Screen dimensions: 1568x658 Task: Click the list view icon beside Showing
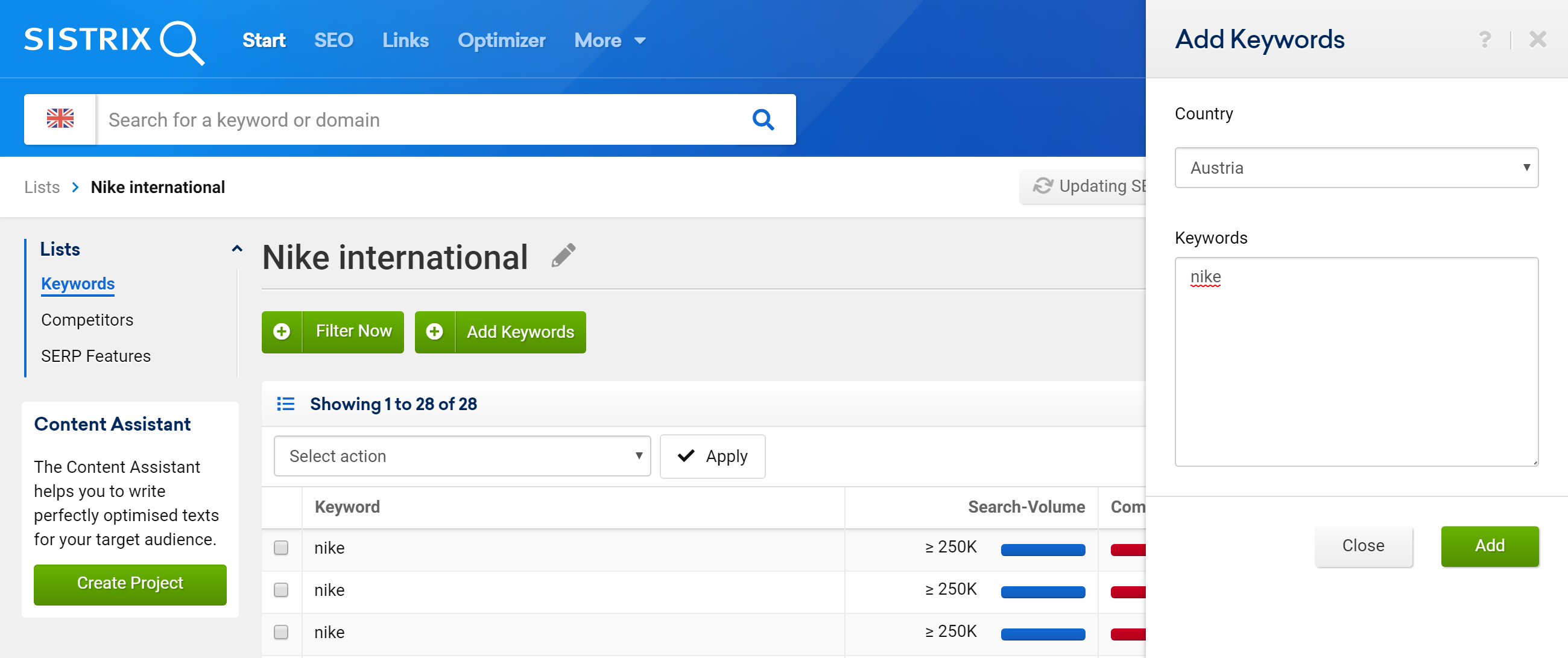tap(285, 403)
